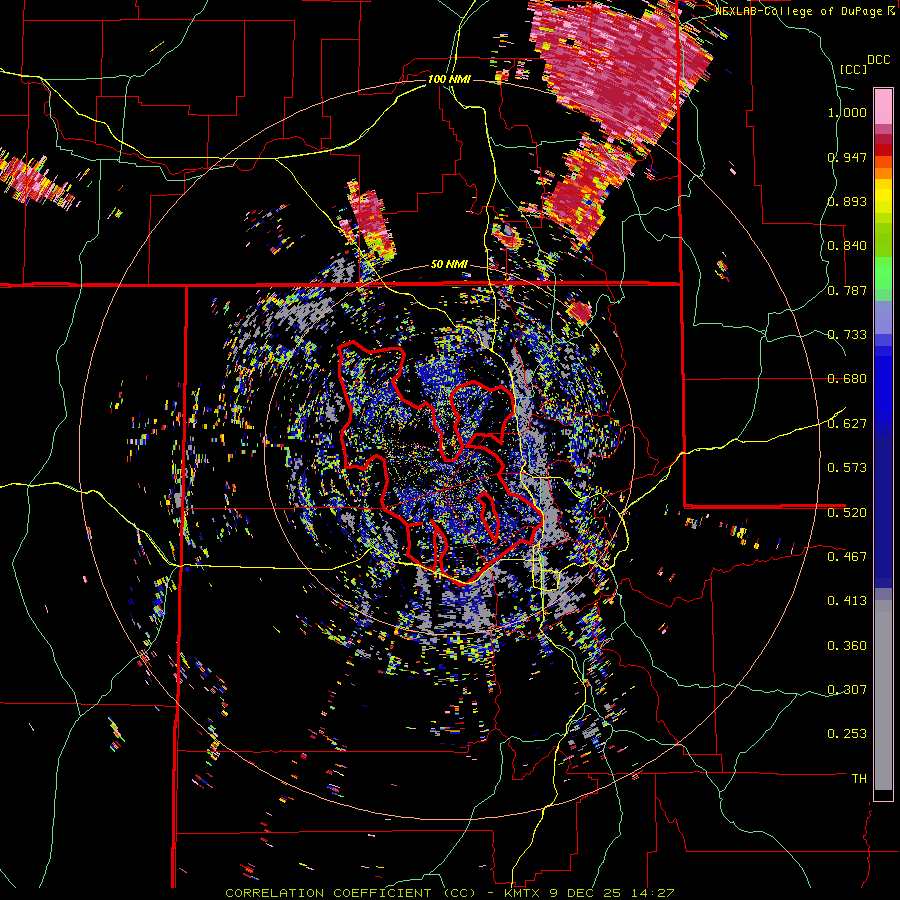Click the 0.627 legend value

click(847, 424)
